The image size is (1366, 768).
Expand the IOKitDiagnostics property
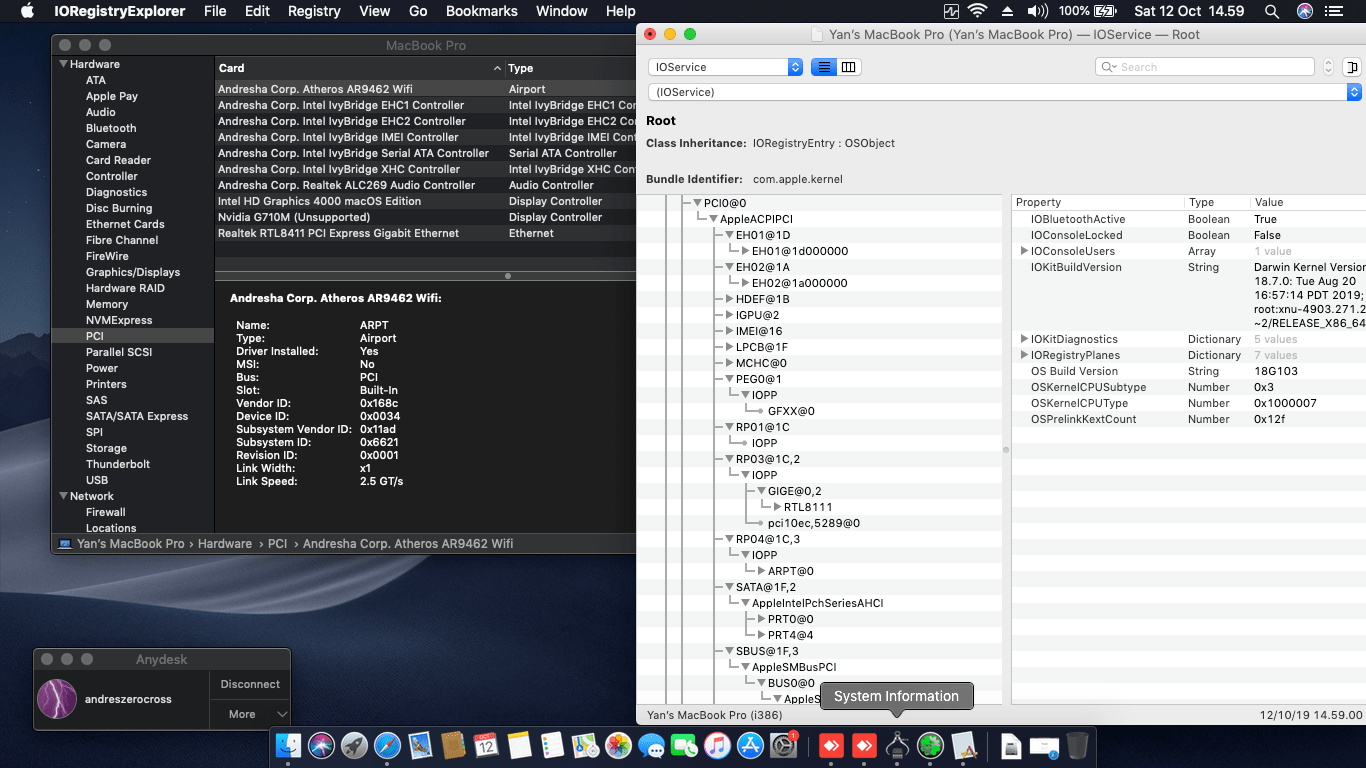(x=1024, y=339)
